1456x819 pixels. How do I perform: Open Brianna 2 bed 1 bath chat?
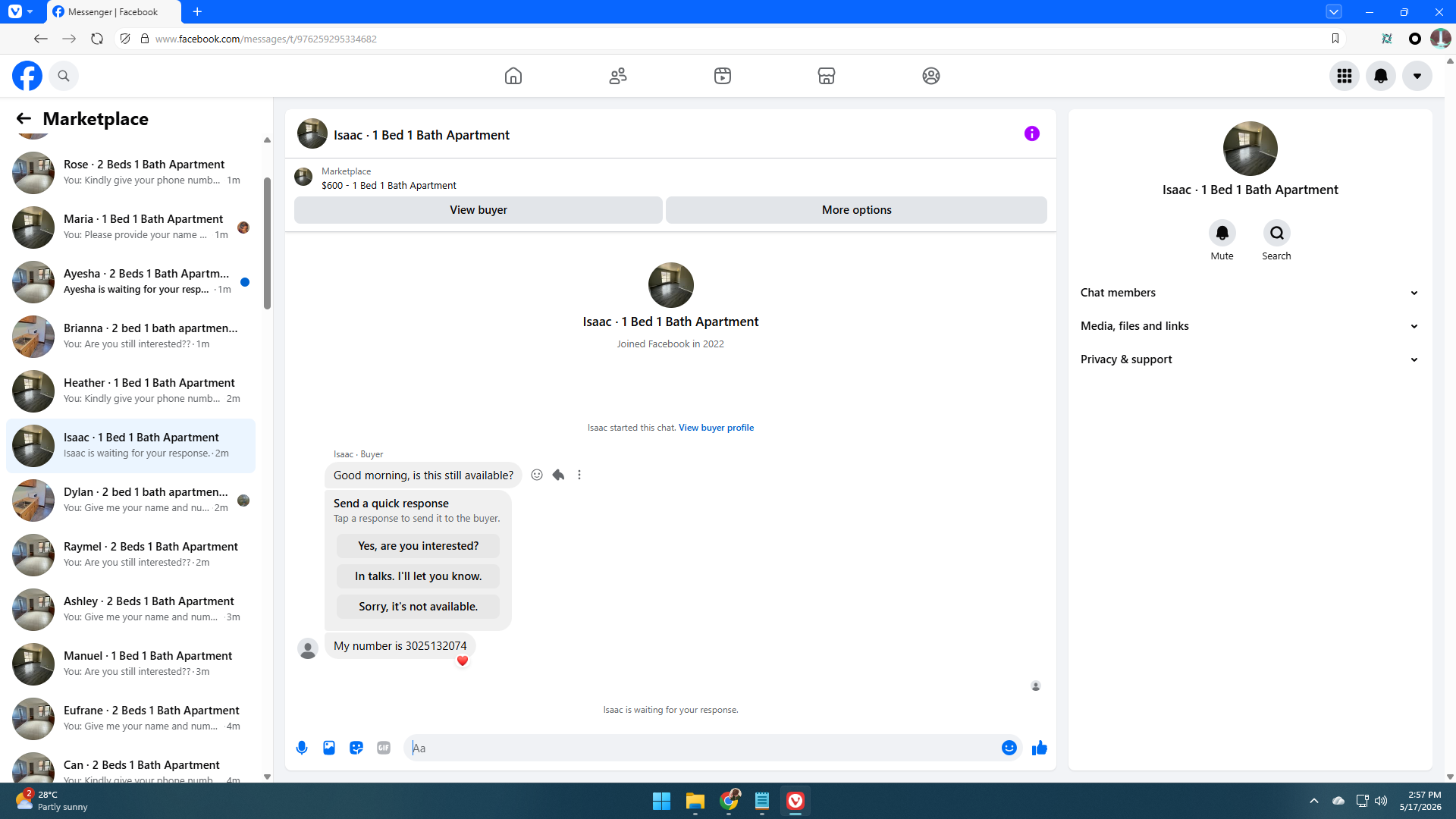pyautogui.click(x=131, y=337)
